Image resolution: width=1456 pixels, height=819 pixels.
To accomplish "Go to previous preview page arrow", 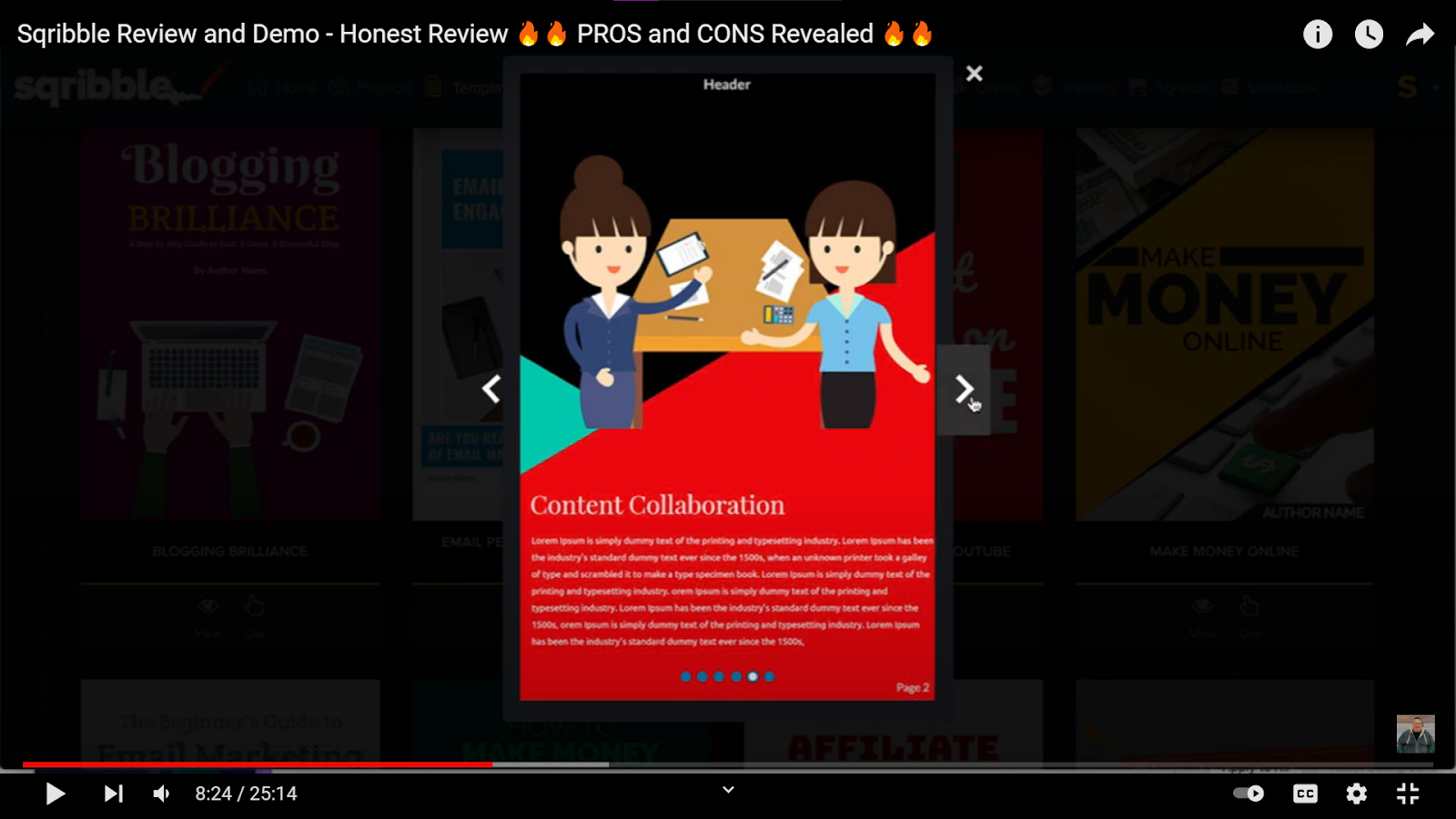I will click(x=491, y=389).
